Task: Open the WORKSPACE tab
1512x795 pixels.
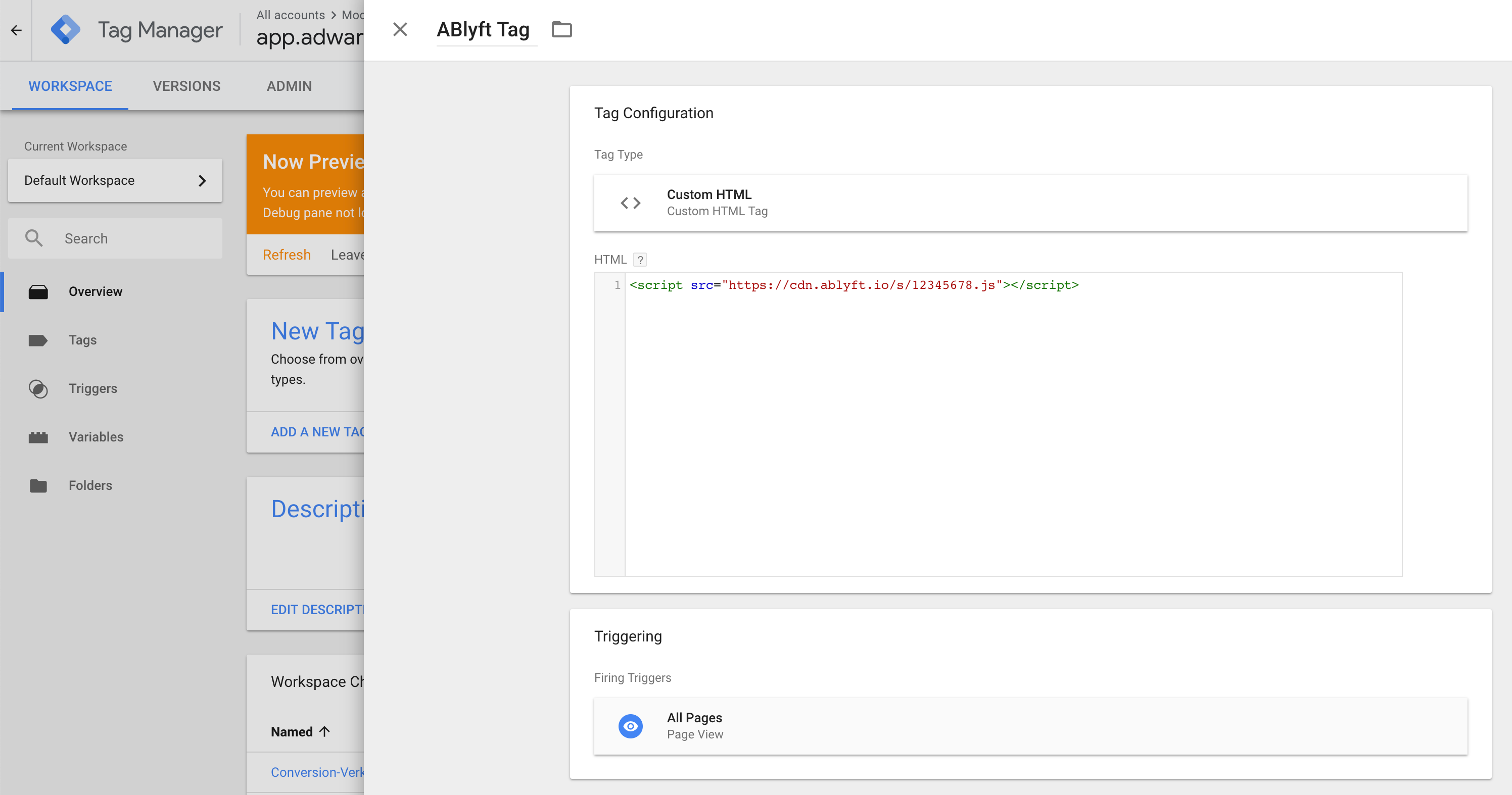Action: coord(70,86)
